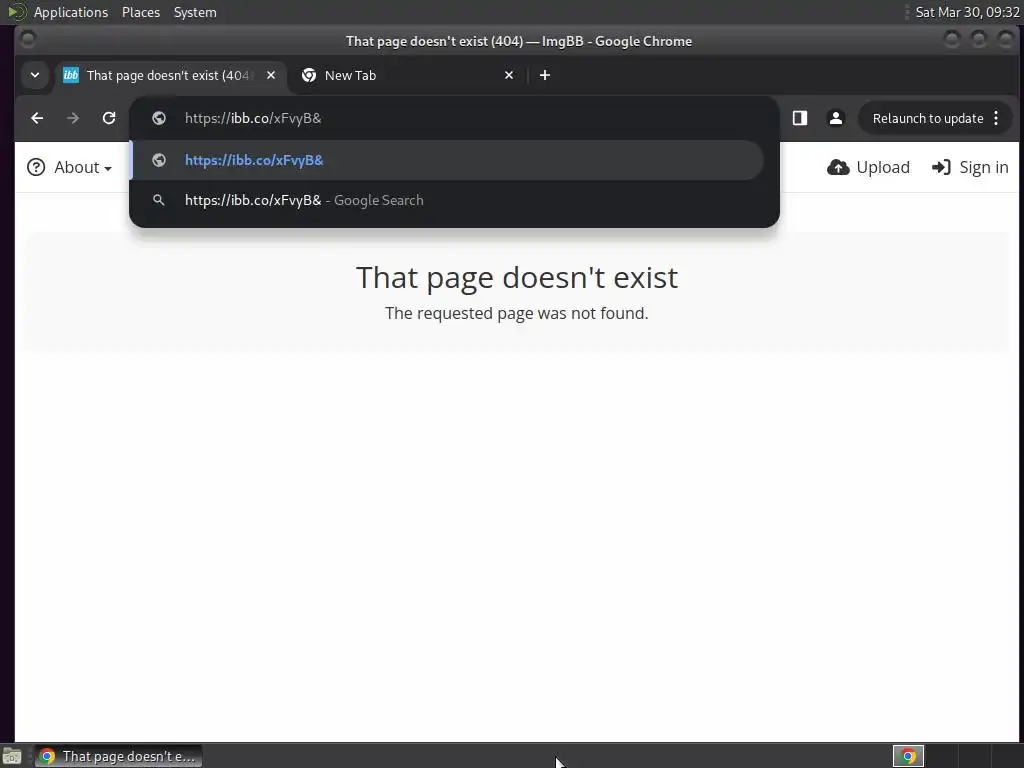Close the ImgBB 404 tab

pyautogui.click(x=270, y=75)
